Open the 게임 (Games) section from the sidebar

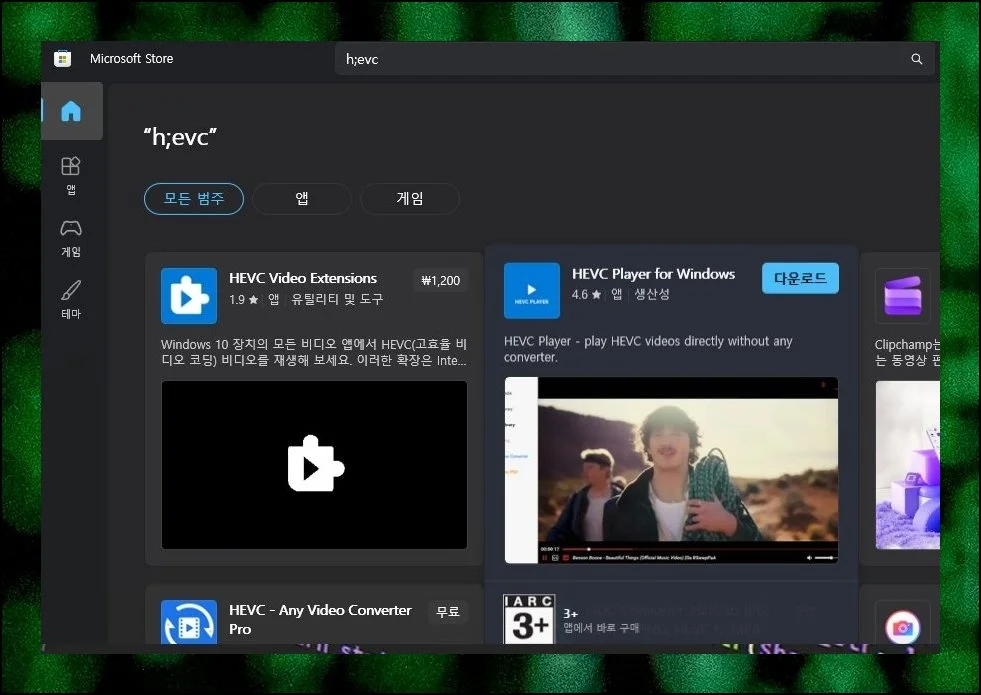pyautogui.click(x=71, y=238)
